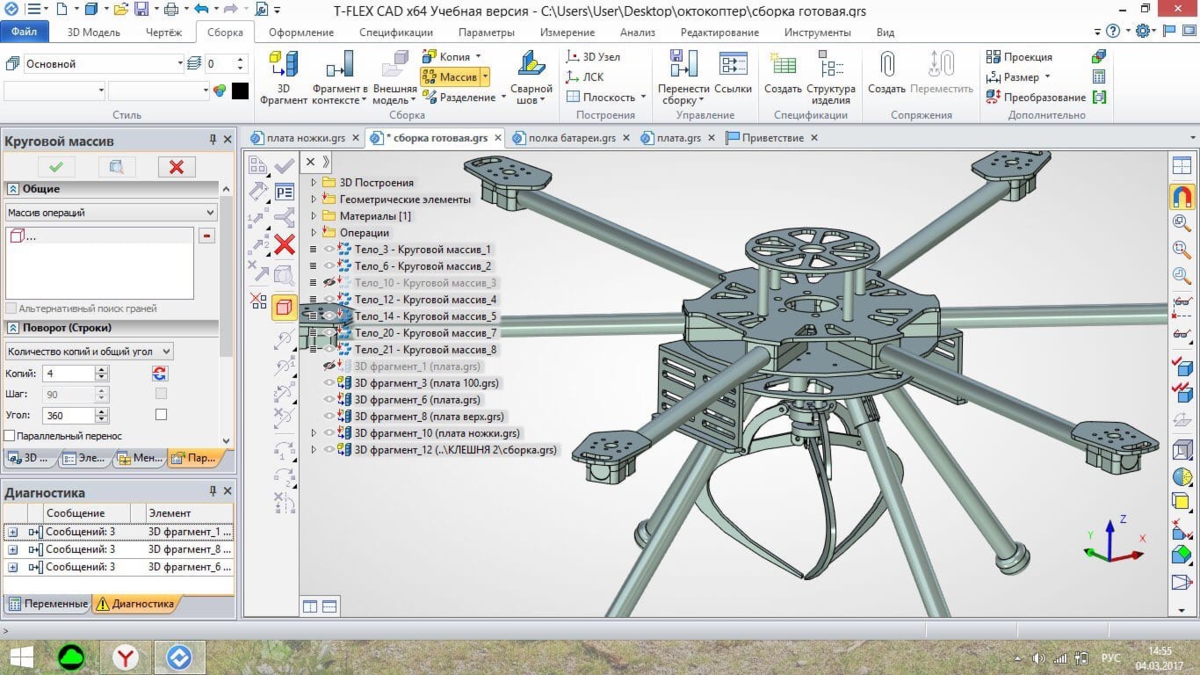Image resolution: width=1200 pixels, height=675 pixels.
Task: Toggle visibility of Тело_12 - Круговой массив_4
Action: [x=329, y=299]
